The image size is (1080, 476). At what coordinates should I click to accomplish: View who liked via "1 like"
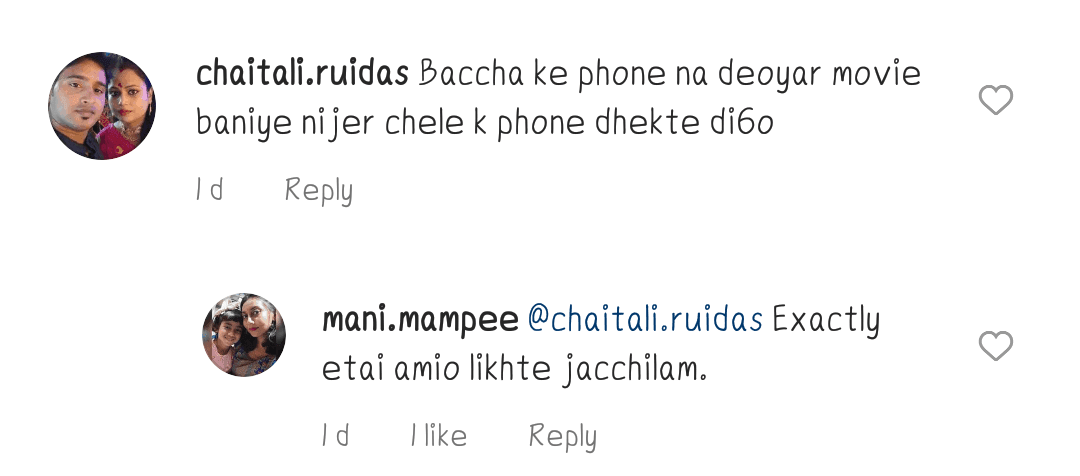click(x=439, y=436)
